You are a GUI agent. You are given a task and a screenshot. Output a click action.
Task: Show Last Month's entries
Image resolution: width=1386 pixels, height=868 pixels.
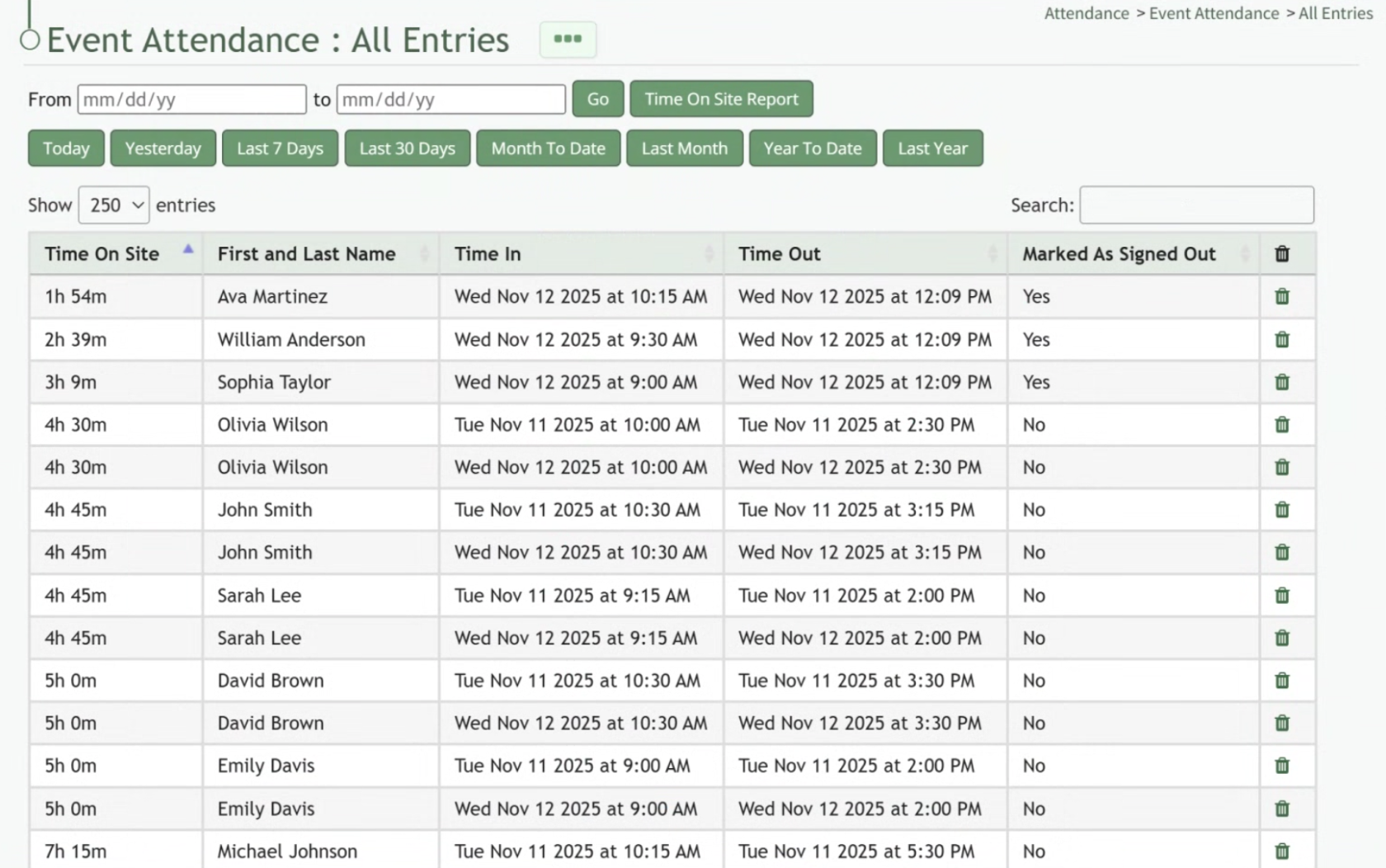(685, 149)
